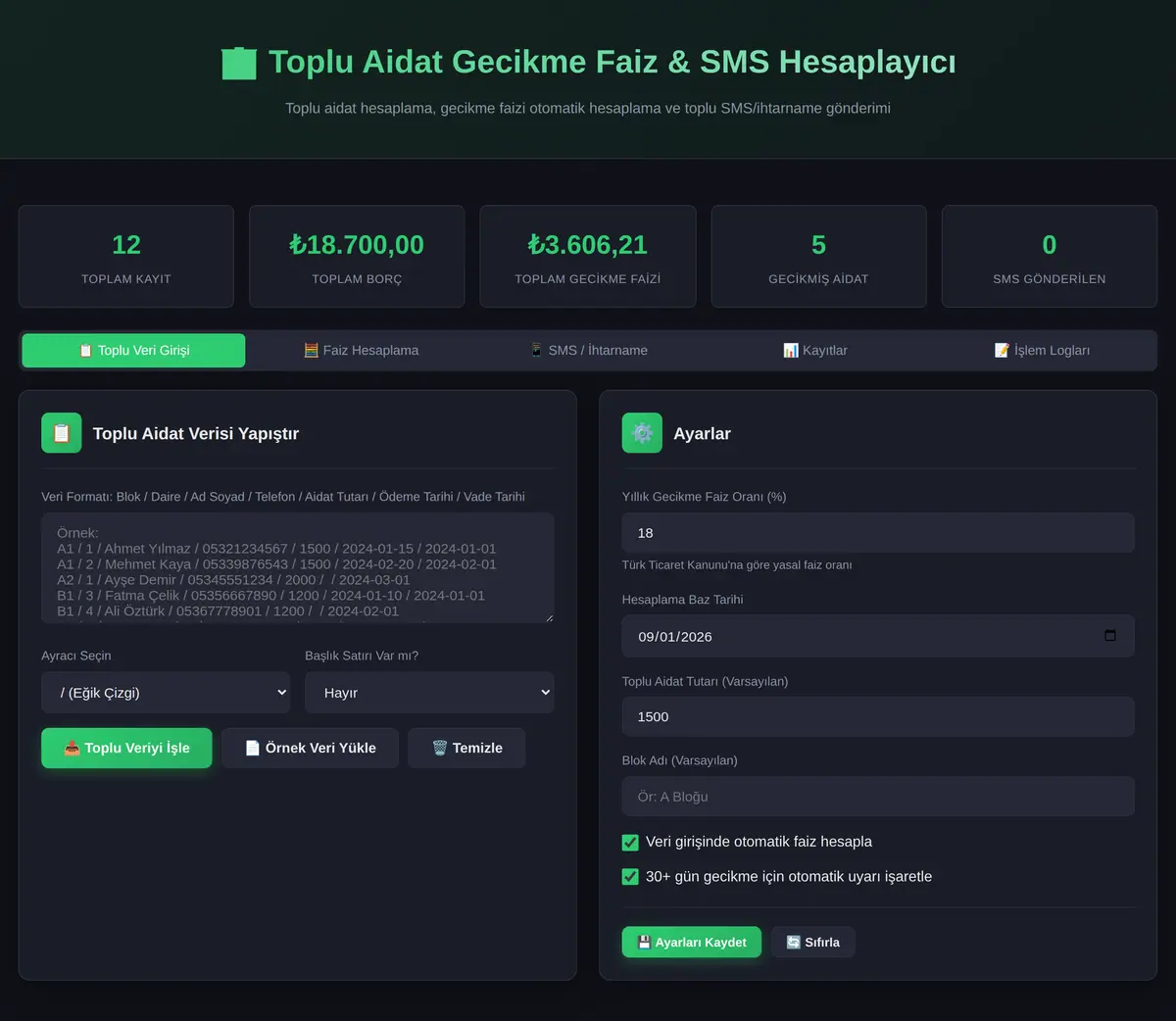This screenshot has height=1021, width=1176.
Task: Click the 'Veri Formatı: Blok / Daire' format line
Action: [283, 497]
